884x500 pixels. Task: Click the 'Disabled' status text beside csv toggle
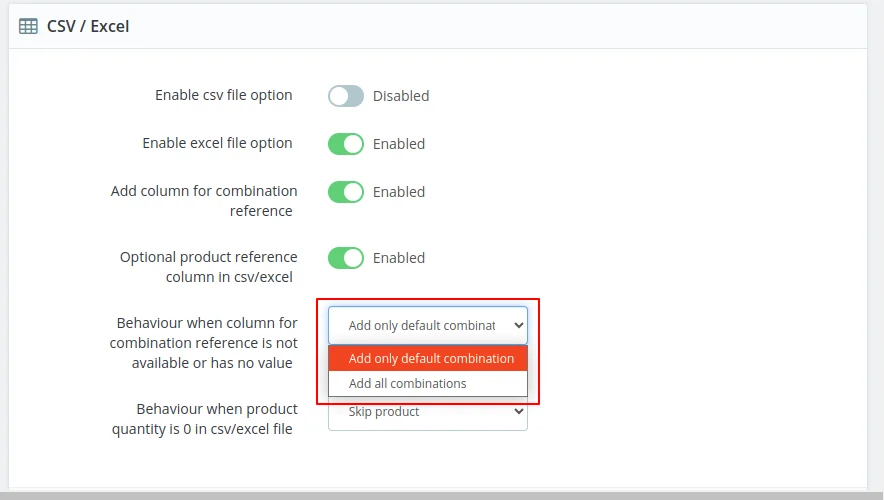[x=400, y=96]
